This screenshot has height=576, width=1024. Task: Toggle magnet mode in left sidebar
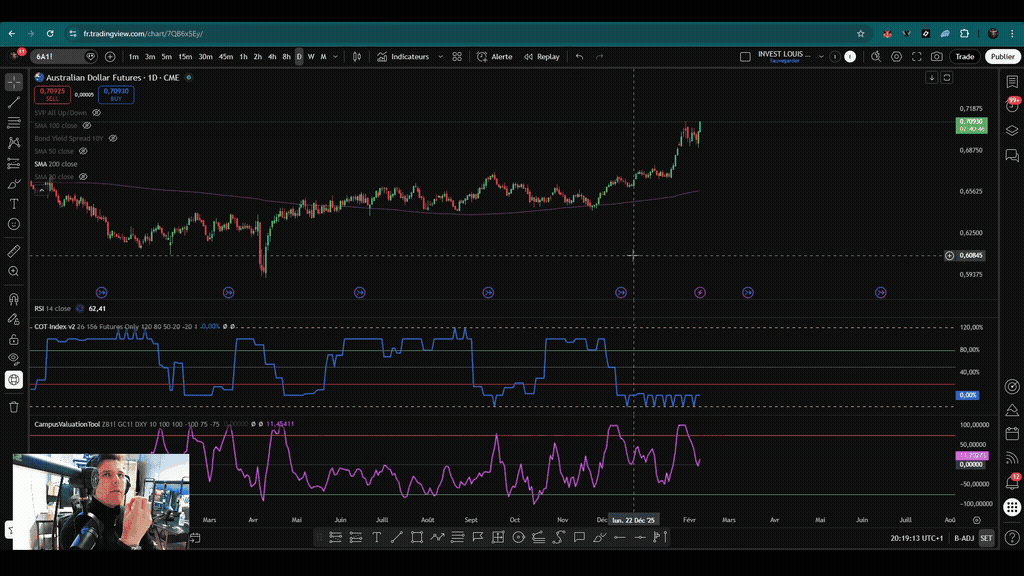pos(14,299)
